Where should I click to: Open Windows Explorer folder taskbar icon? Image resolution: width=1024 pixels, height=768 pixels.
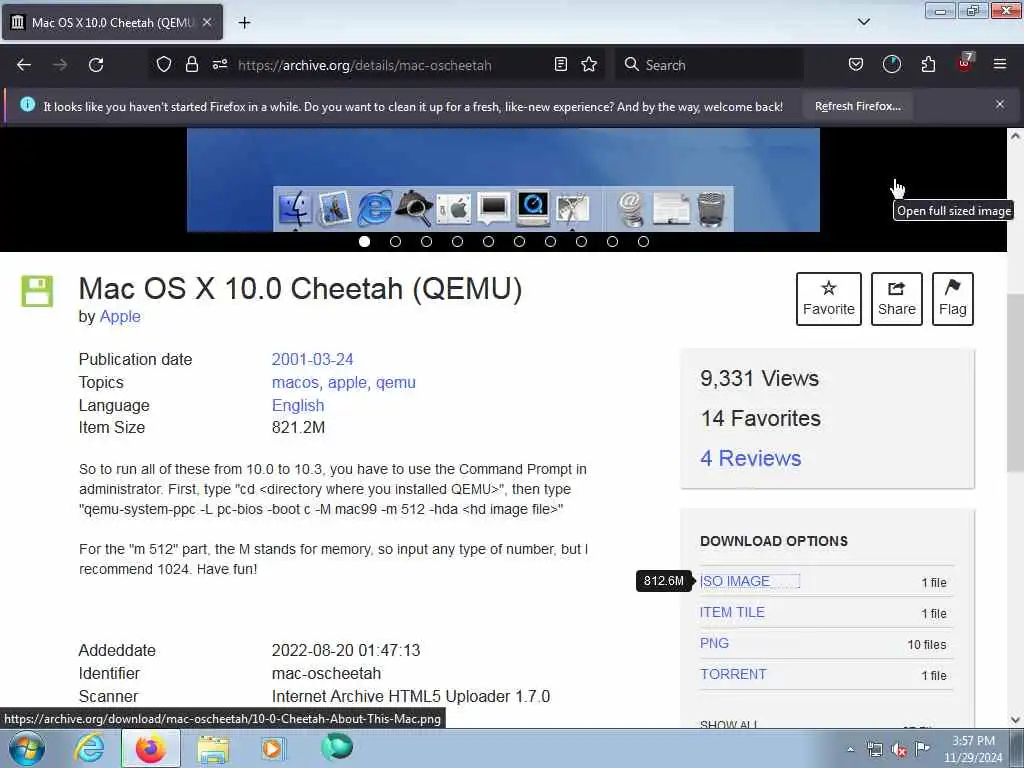pos(213,748)
